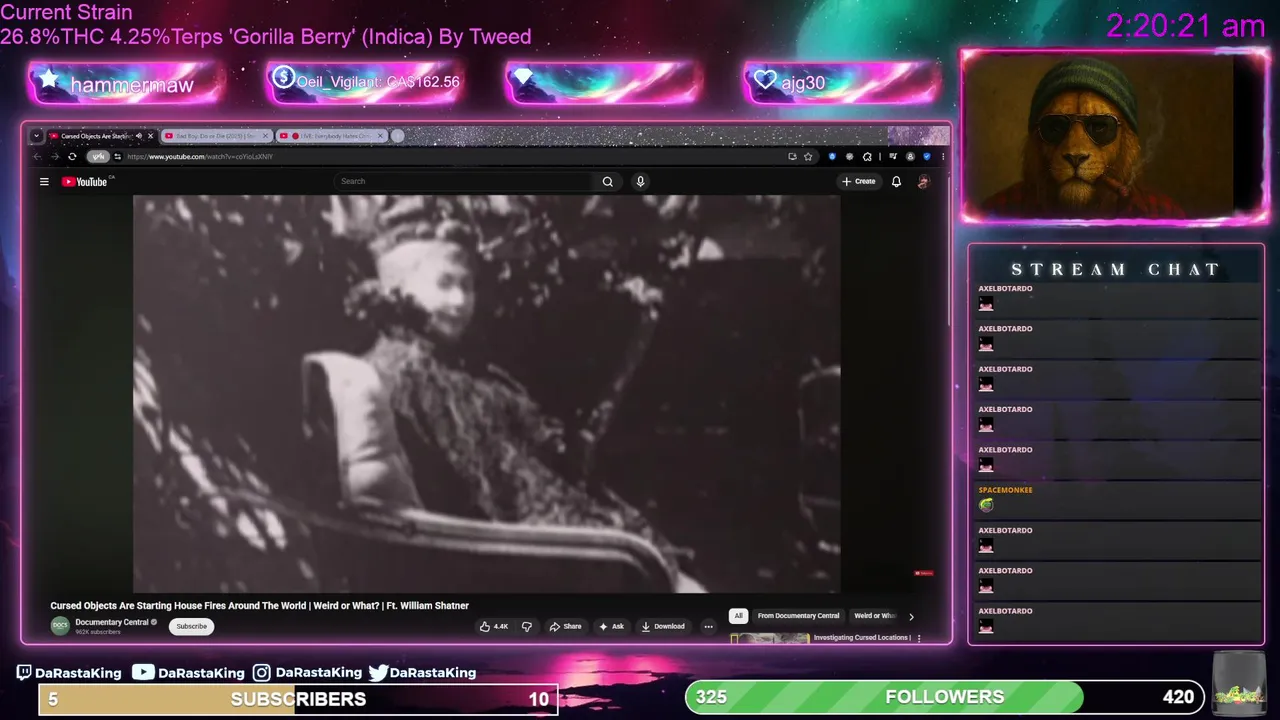This screenshot has width=1280, height=720.
Task: Open a new browser tab with plus button
Action: pyautogui.click(x=397, y=136)
